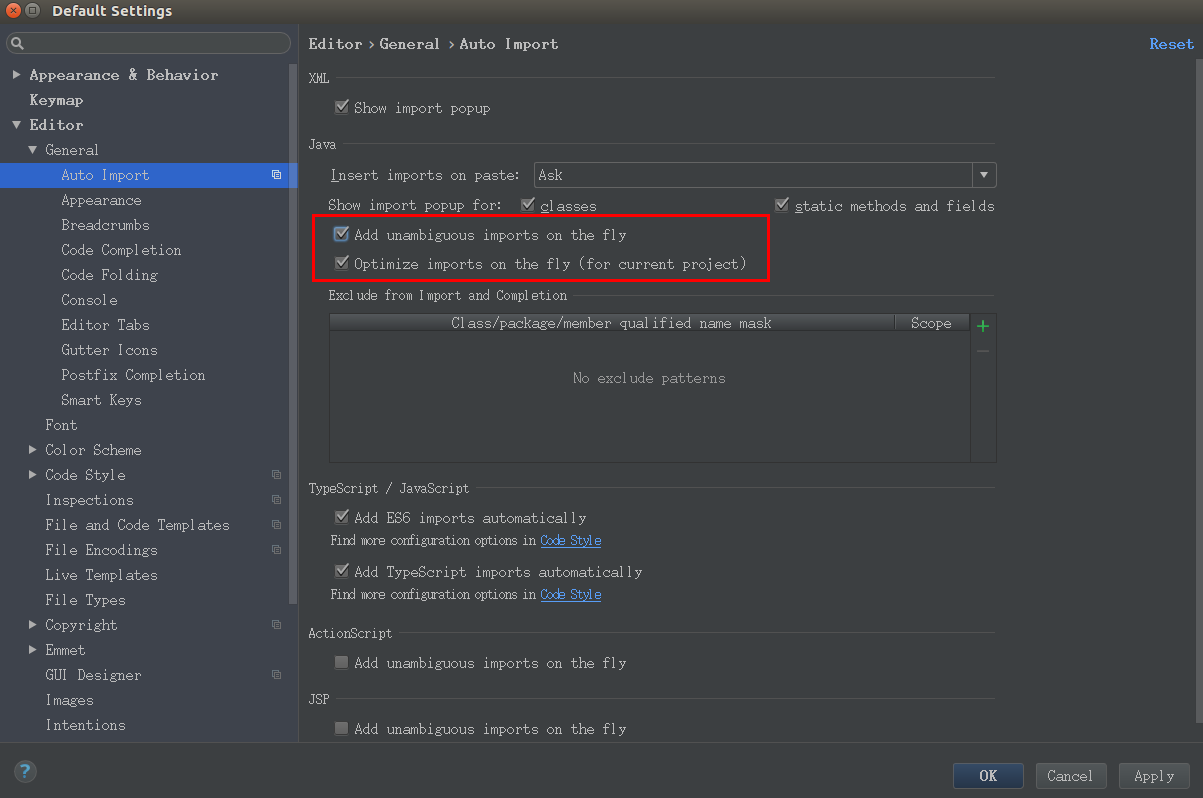Toggle Add unambiguous imports on the fly for Java
The image size is (1203, 798).
(x=341, y=235)
